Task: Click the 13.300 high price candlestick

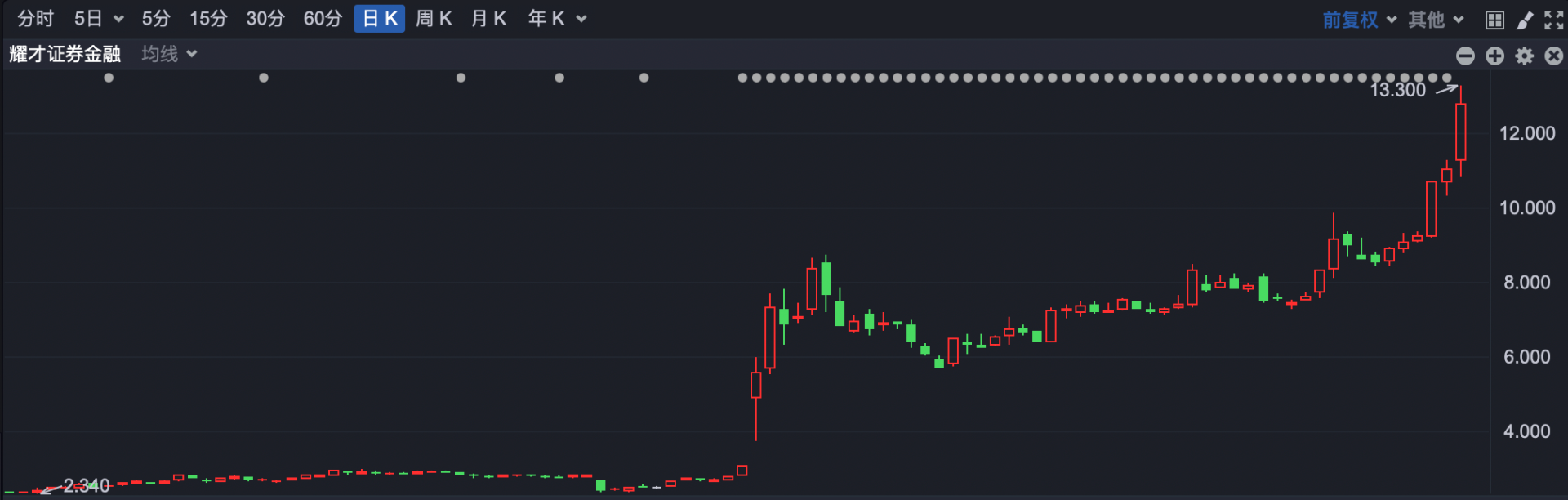Action: (x=1460, y=132)
